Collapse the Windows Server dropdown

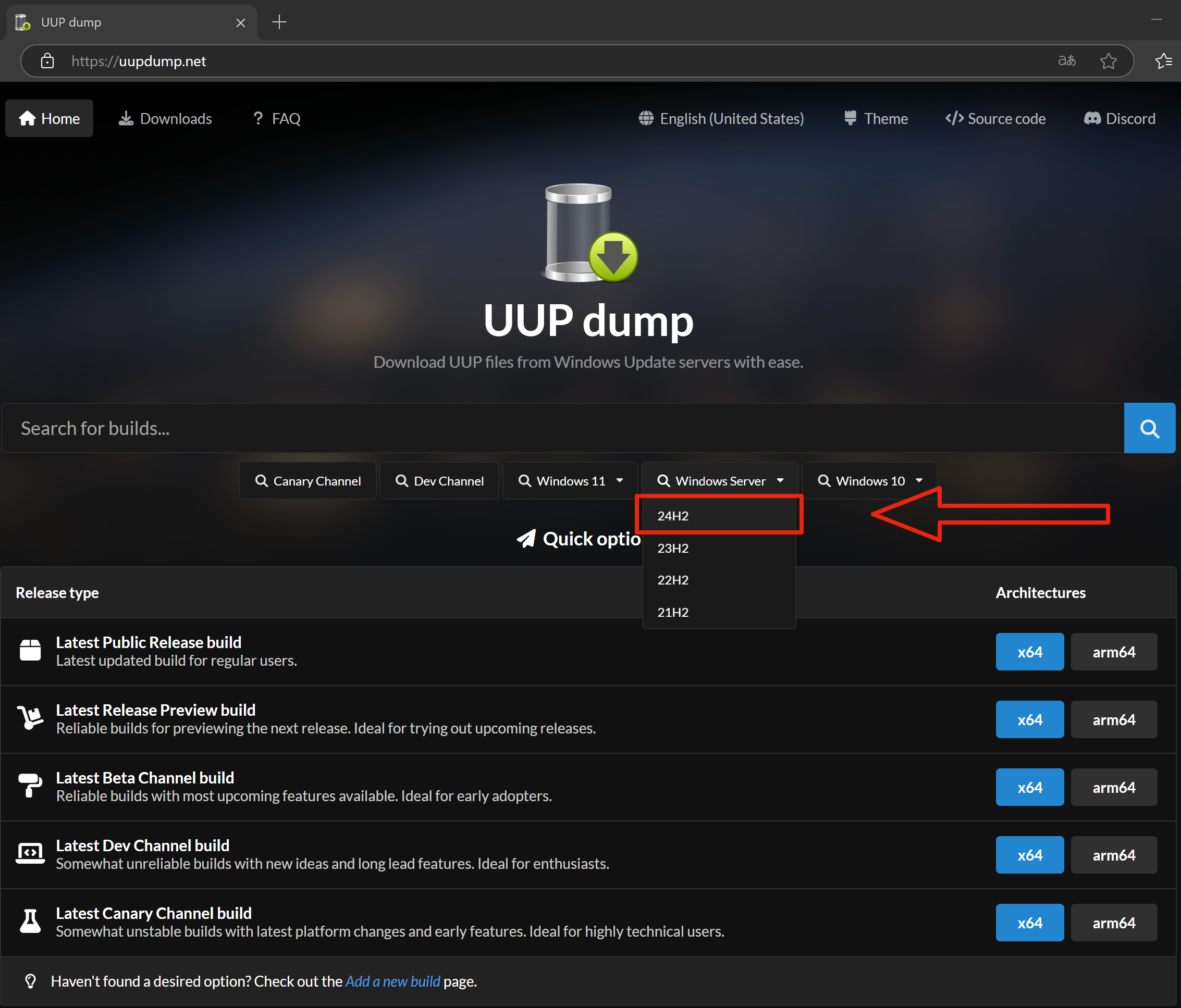click(720, 481)
